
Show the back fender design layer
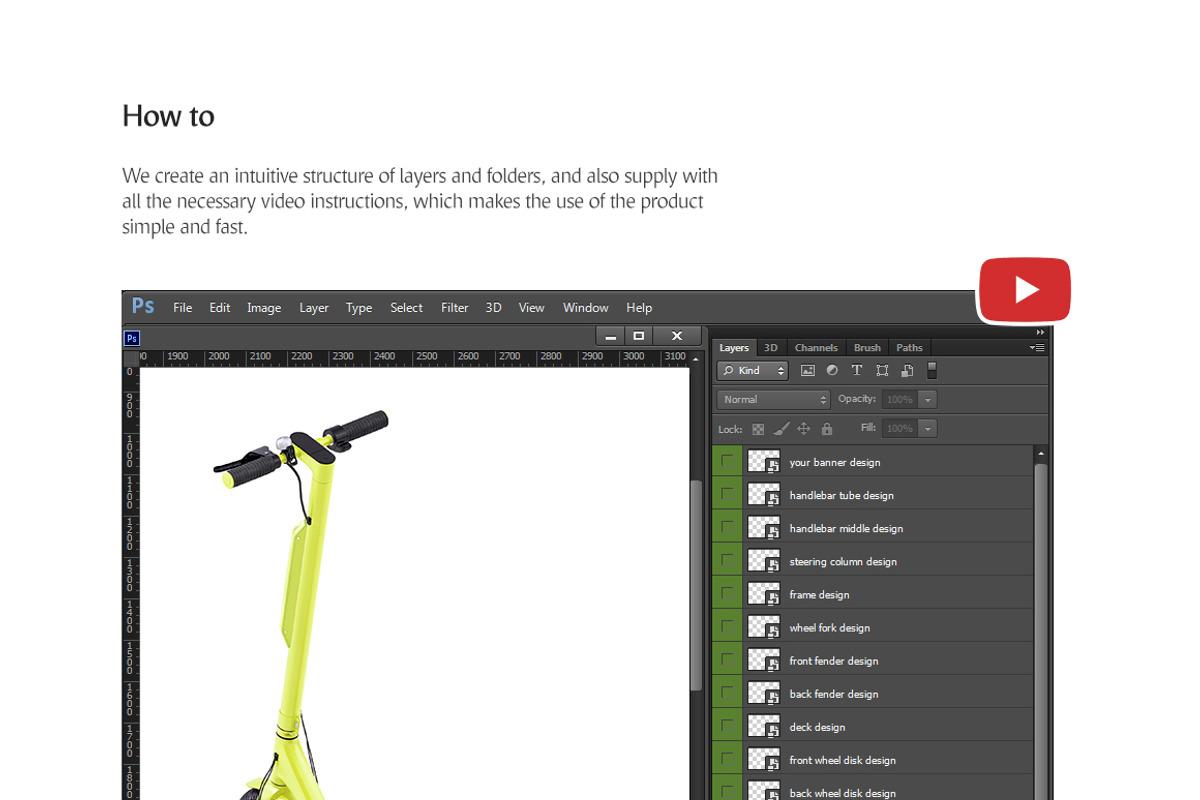click(727, 692)
